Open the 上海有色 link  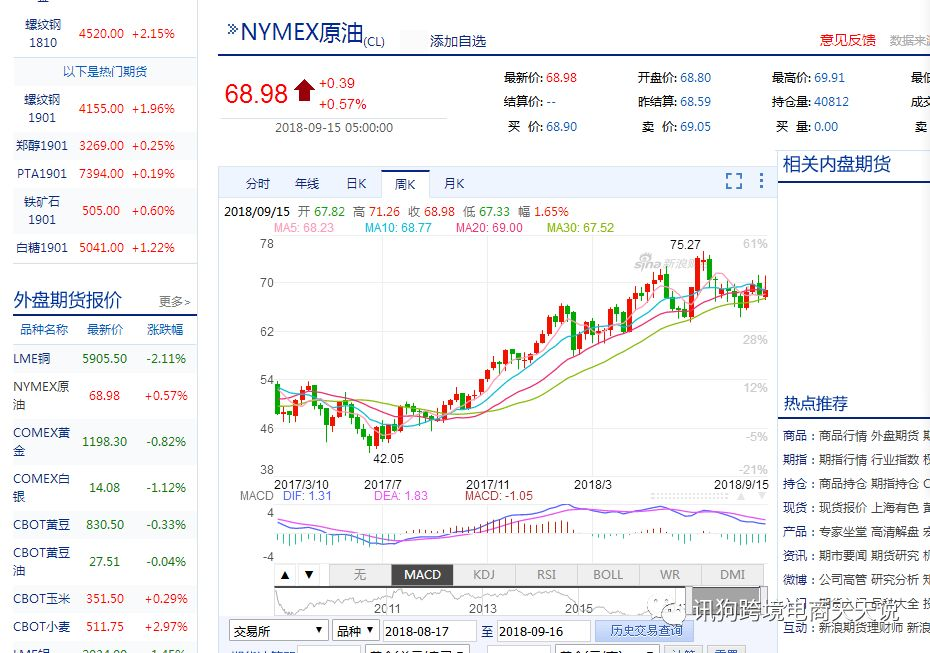click(895, 508)
